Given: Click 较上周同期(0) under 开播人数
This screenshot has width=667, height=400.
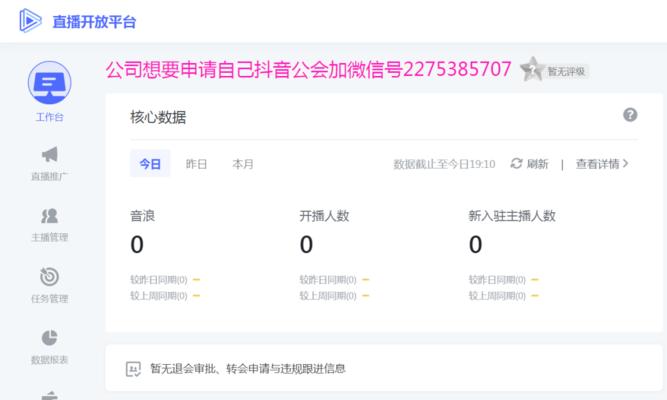Looking at the screenshot, I should tap(328, 295).
